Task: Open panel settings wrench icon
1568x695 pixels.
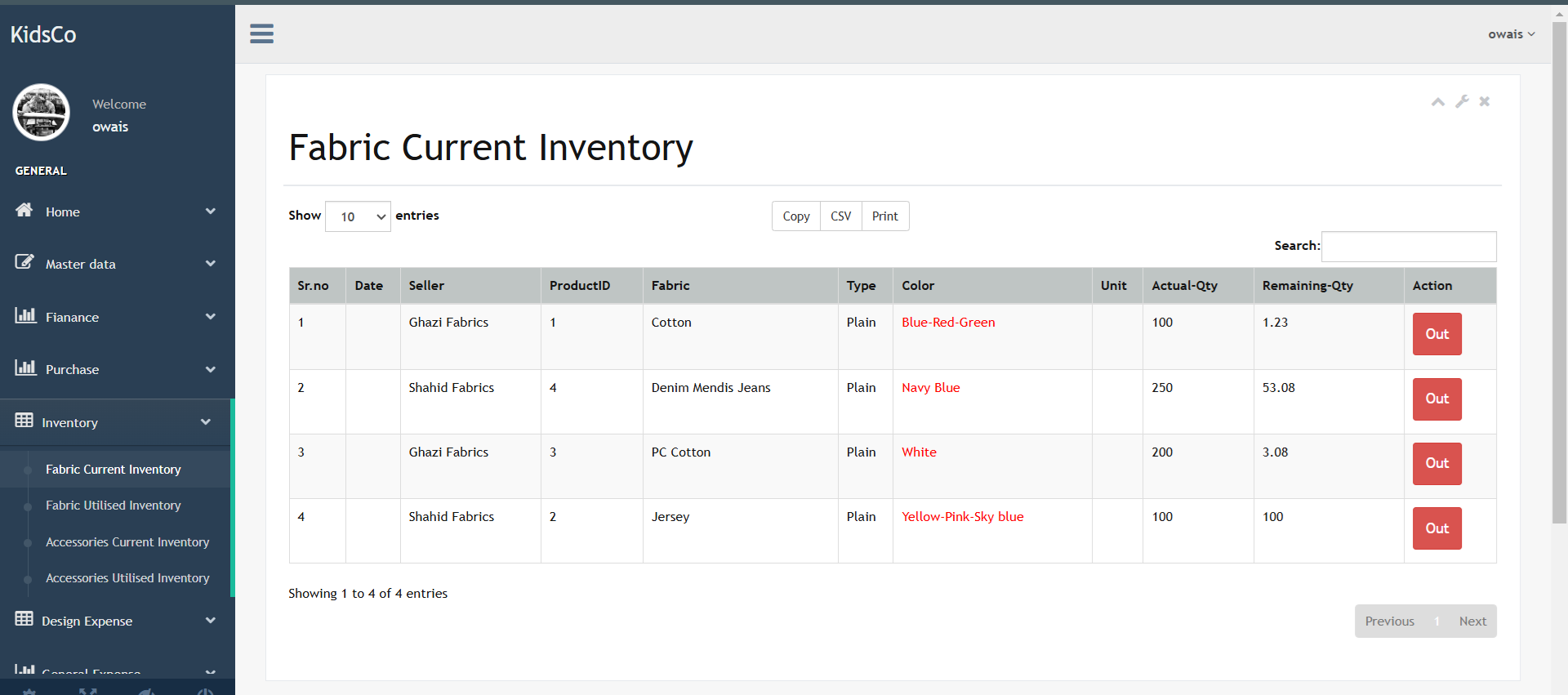Action: tap(1462, 101)
